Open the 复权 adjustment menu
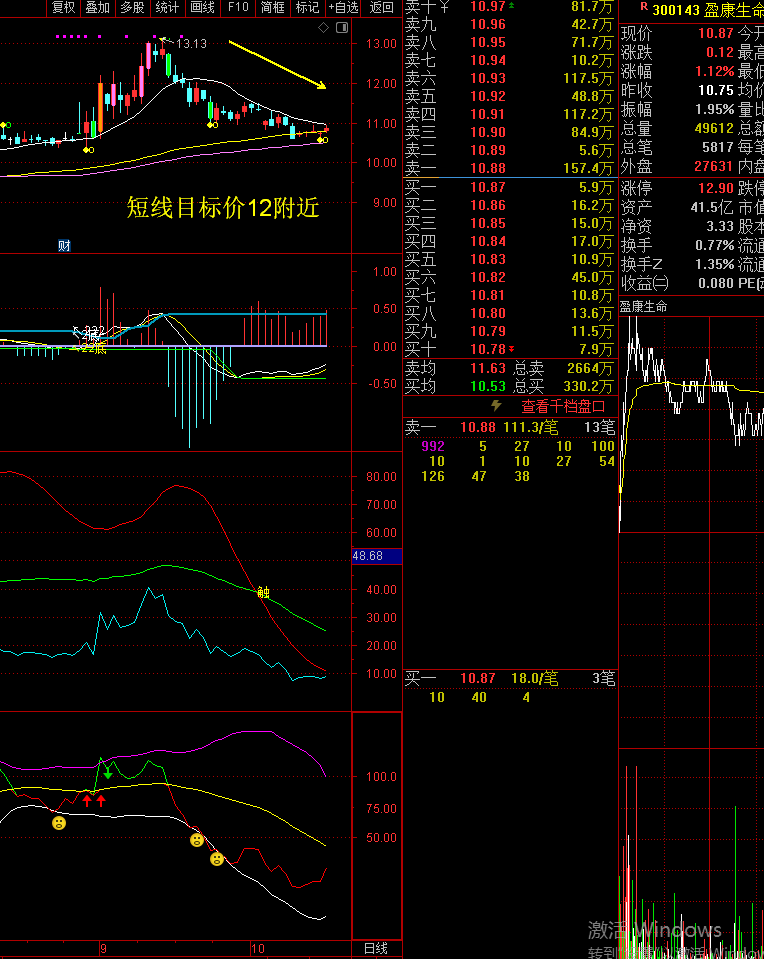The image size is (764, 959). point(64,8)
